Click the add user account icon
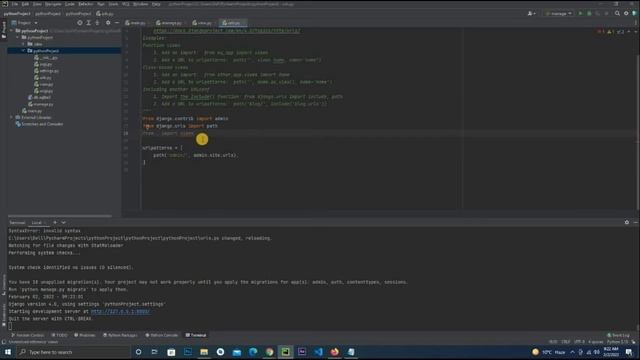 [531, 13]
